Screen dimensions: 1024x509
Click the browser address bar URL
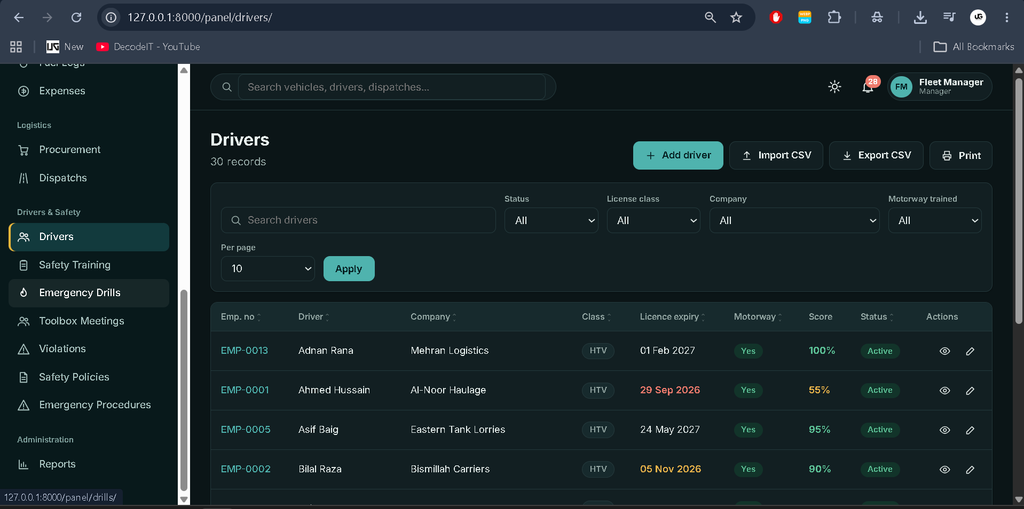200,18
